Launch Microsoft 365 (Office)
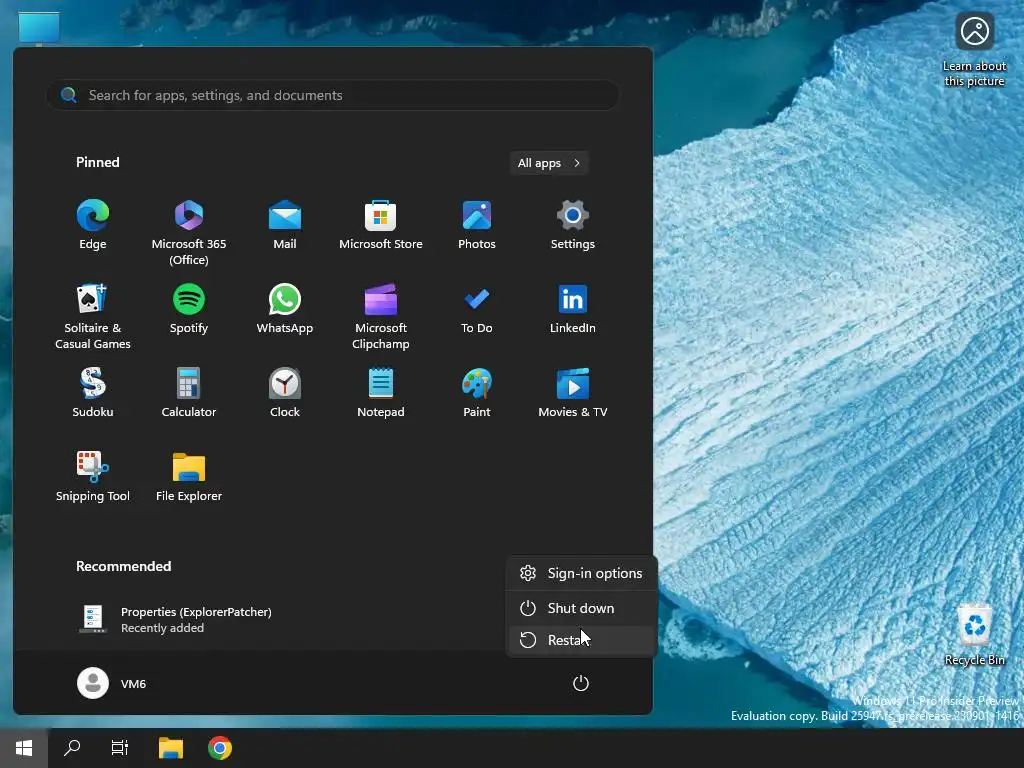 (x=189, y=232)
